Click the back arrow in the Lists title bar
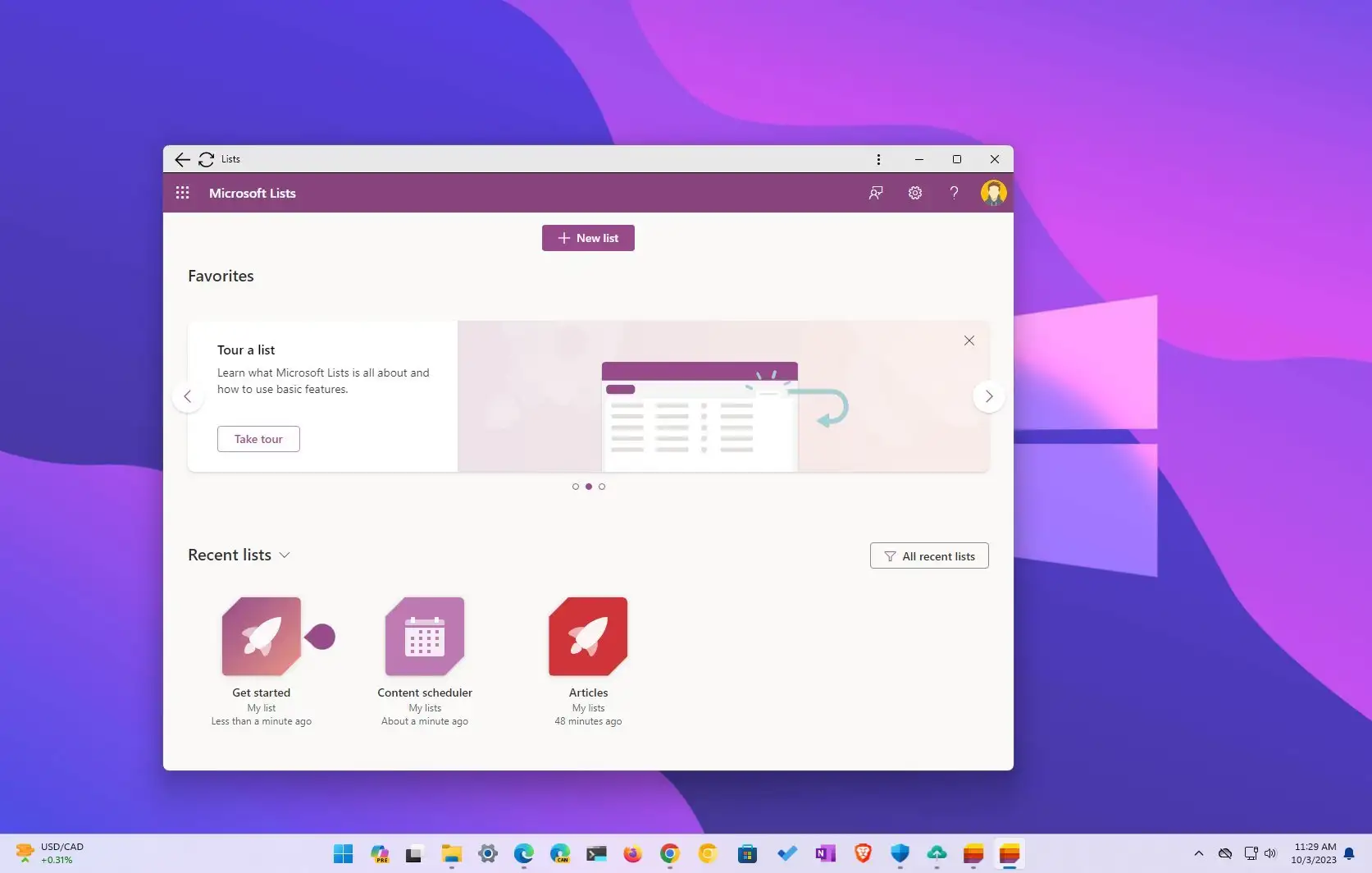 point(182,159)
